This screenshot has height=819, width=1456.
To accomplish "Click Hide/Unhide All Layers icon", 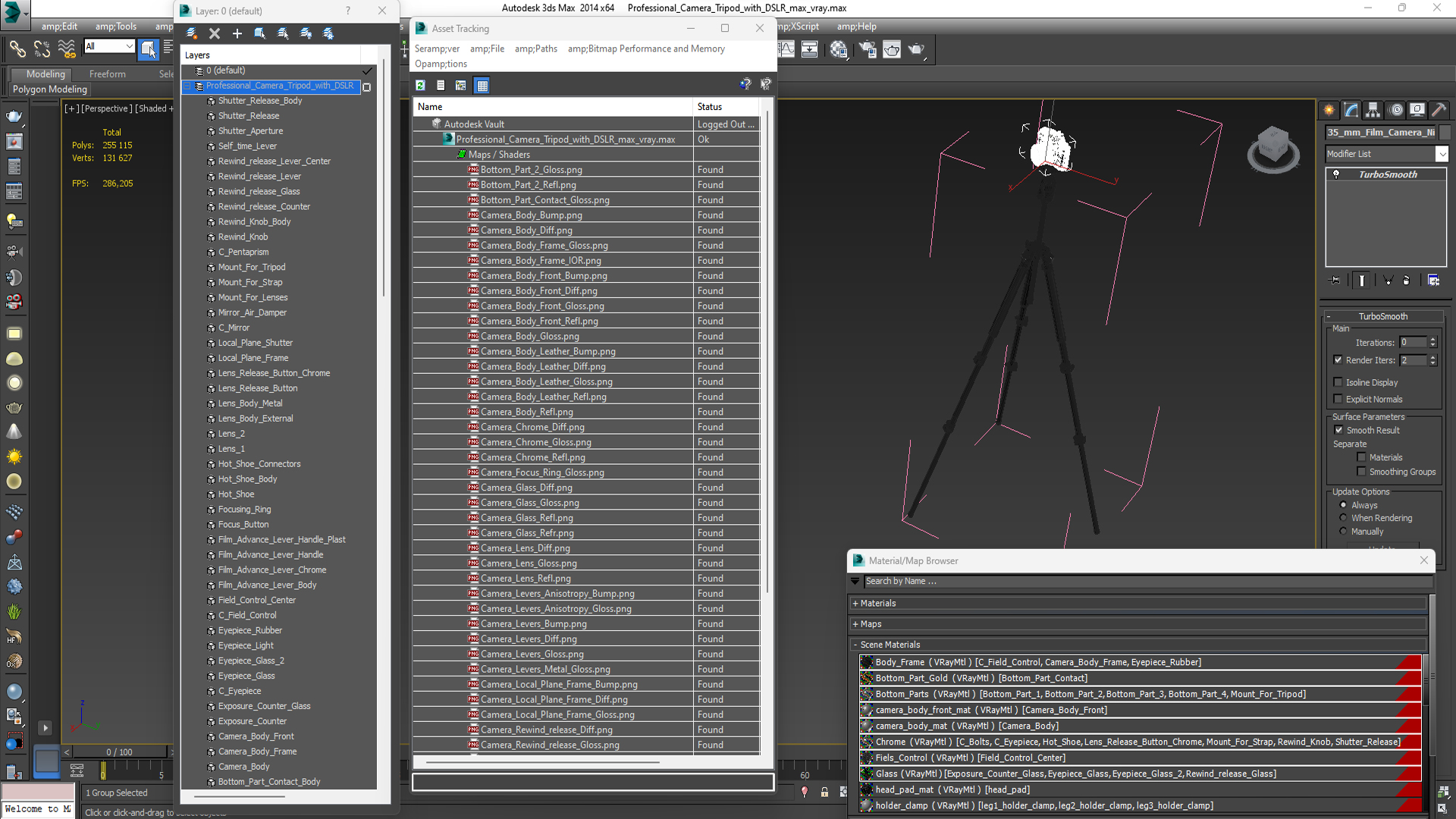I will 306,33.
